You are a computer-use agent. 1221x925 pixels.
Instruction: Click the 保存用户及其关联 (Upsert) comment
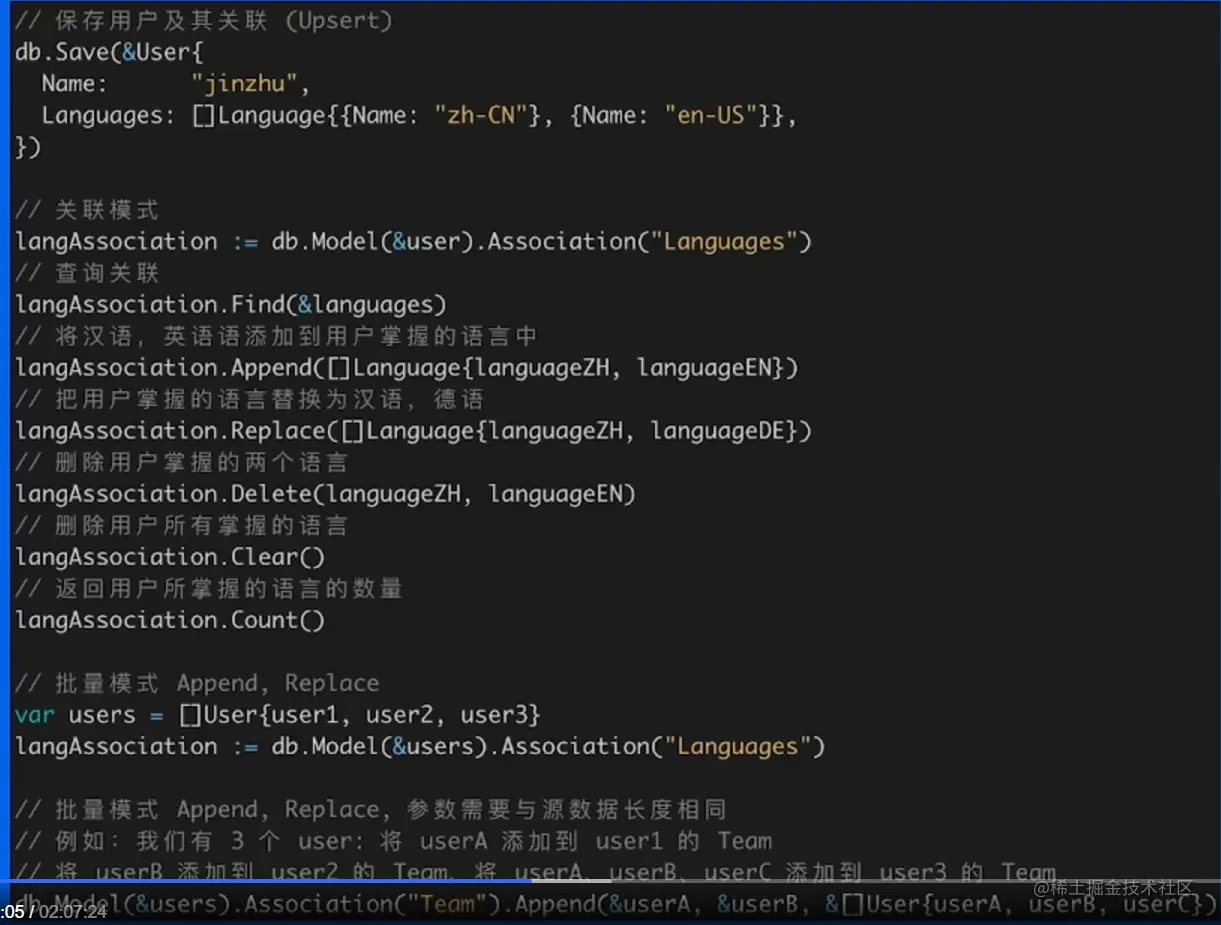pos(200,19)
